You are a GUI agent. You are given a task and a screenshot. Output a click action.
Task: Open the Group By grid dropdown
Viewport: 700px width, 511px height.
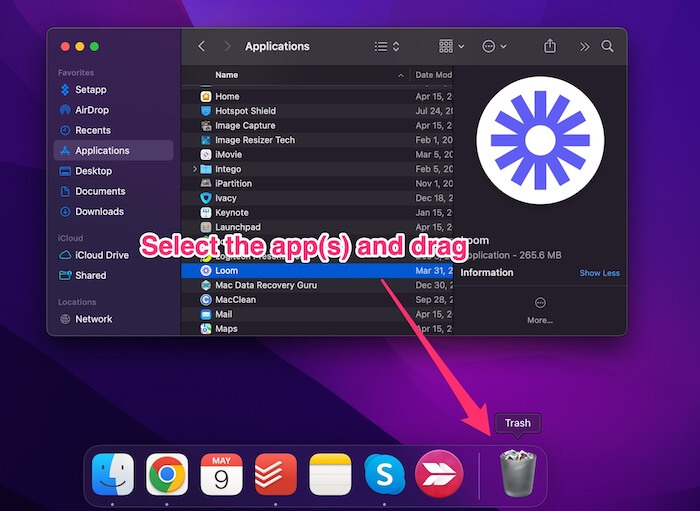[451, 46]
